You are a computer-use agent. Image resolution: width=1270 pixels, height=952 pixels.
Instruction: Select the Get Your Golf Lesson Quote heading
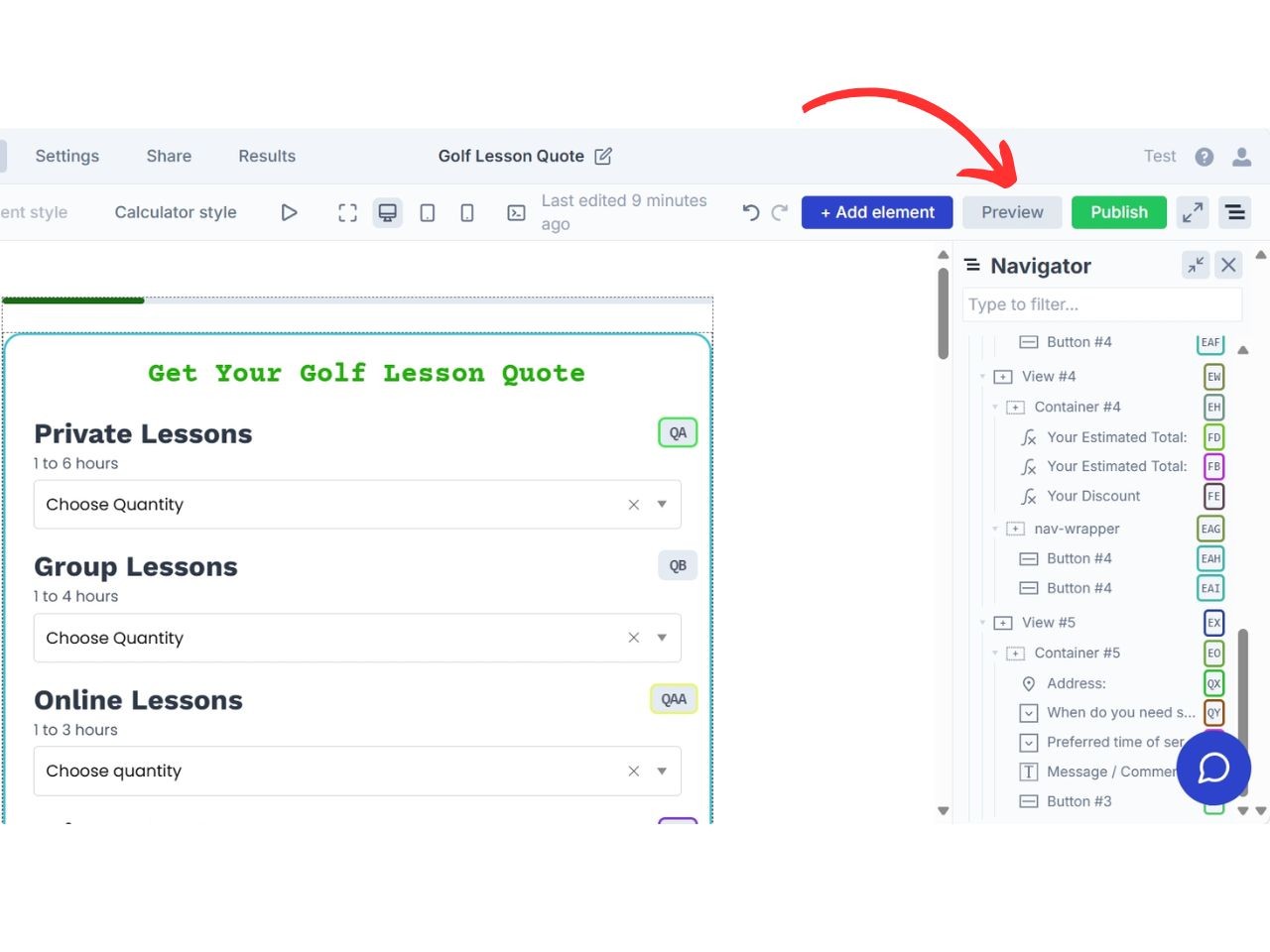pyautogui.click(x=366, y=373)
